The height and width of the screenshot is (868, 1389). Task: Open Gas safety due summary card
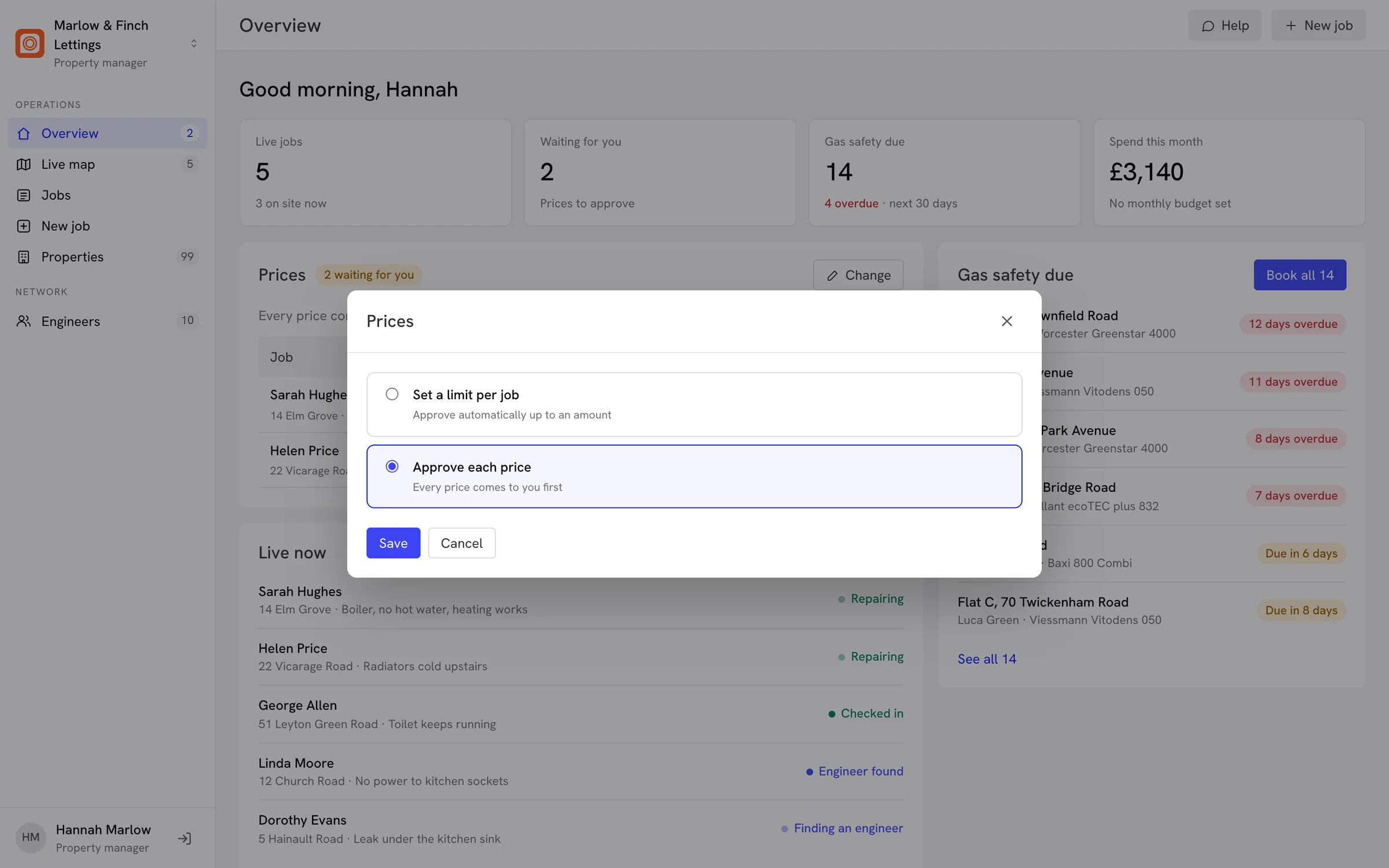pos(945,172)
